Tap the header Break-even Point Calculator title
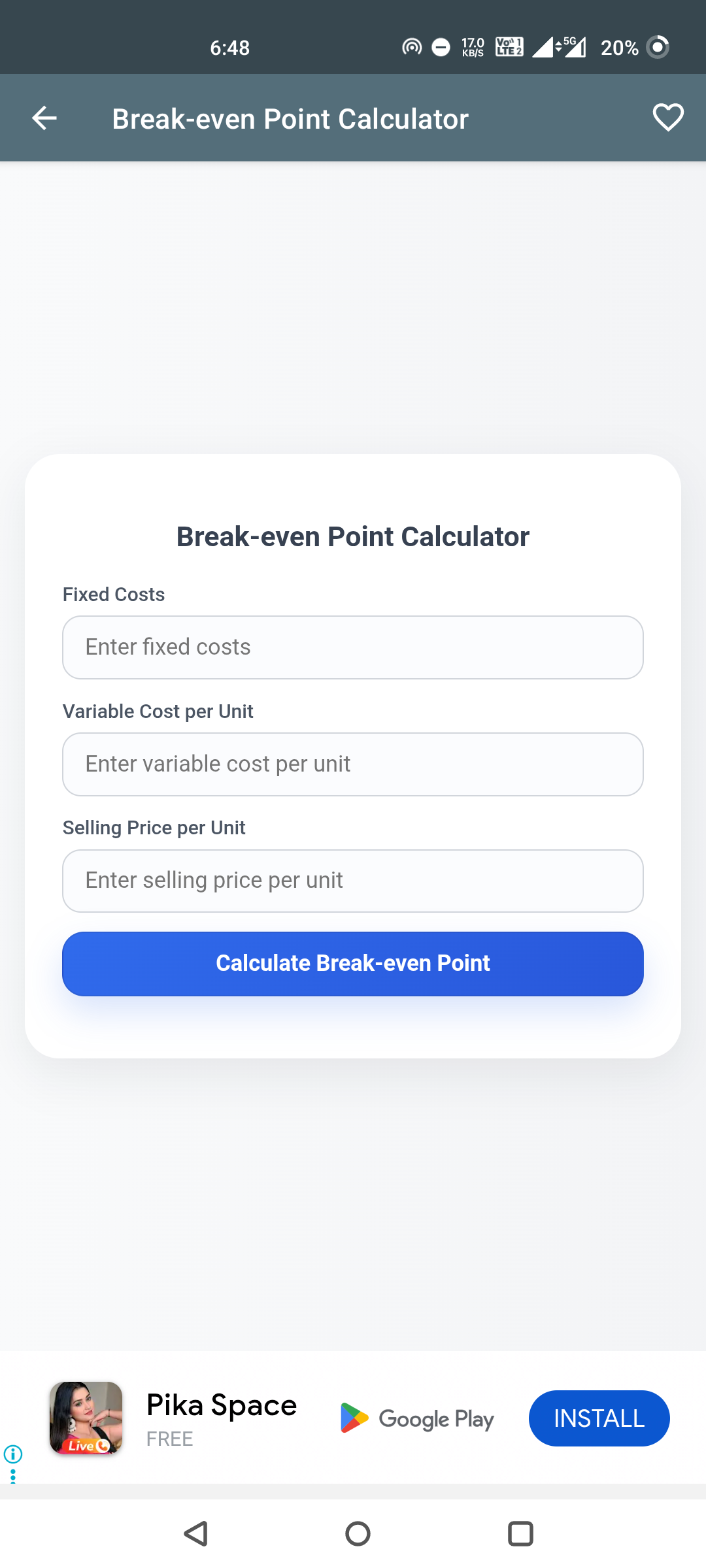This screenshot has height=1568, width=706. (x=290, y=119)
